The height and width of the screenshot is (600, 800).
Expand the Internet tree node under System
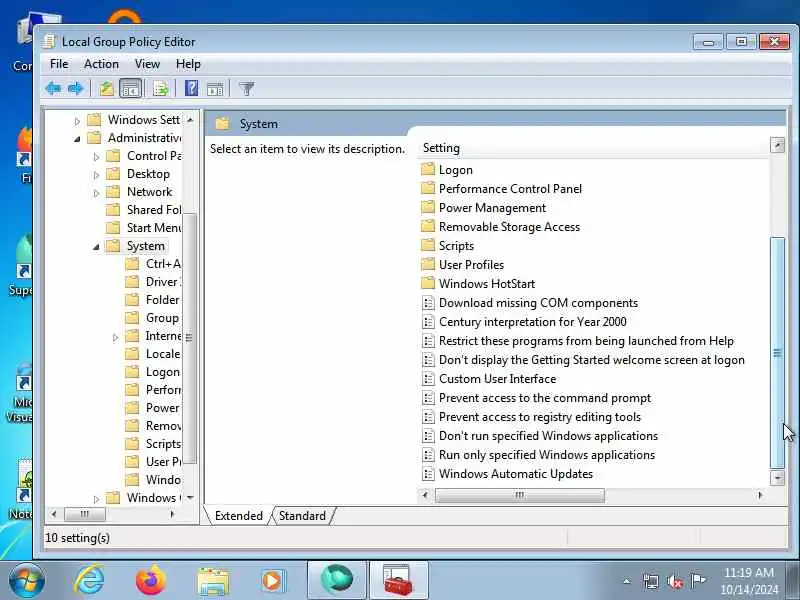coord(115,337)
